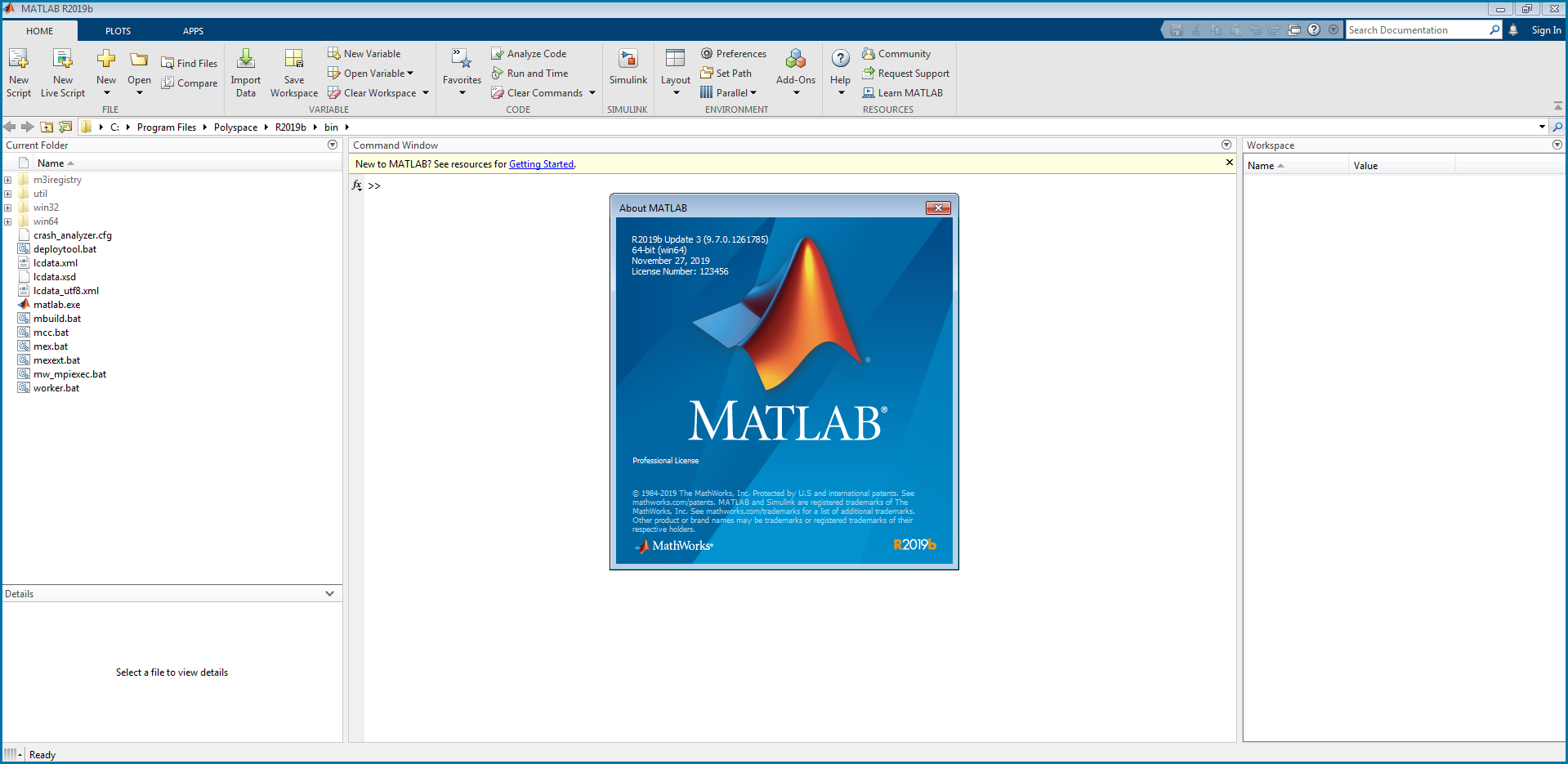The height and width of the screenshot is (764, 1568).
Task: Dismiss the New to MATLAB banner
Action: tap(1229, 163)
